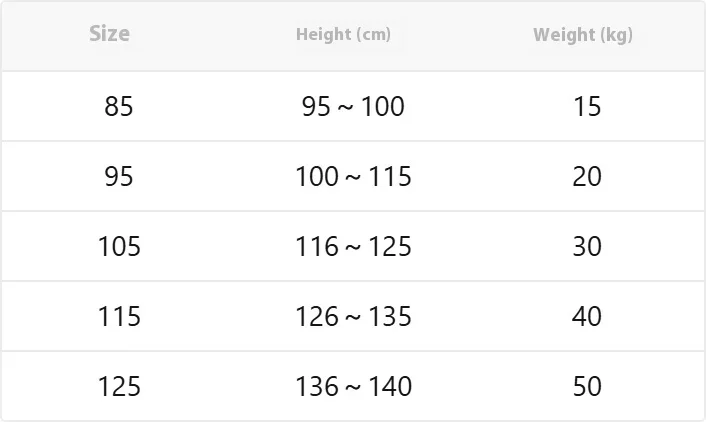
Task: Click the tilde in the 116 ~ 125 range
Action: tap(353, 248)
